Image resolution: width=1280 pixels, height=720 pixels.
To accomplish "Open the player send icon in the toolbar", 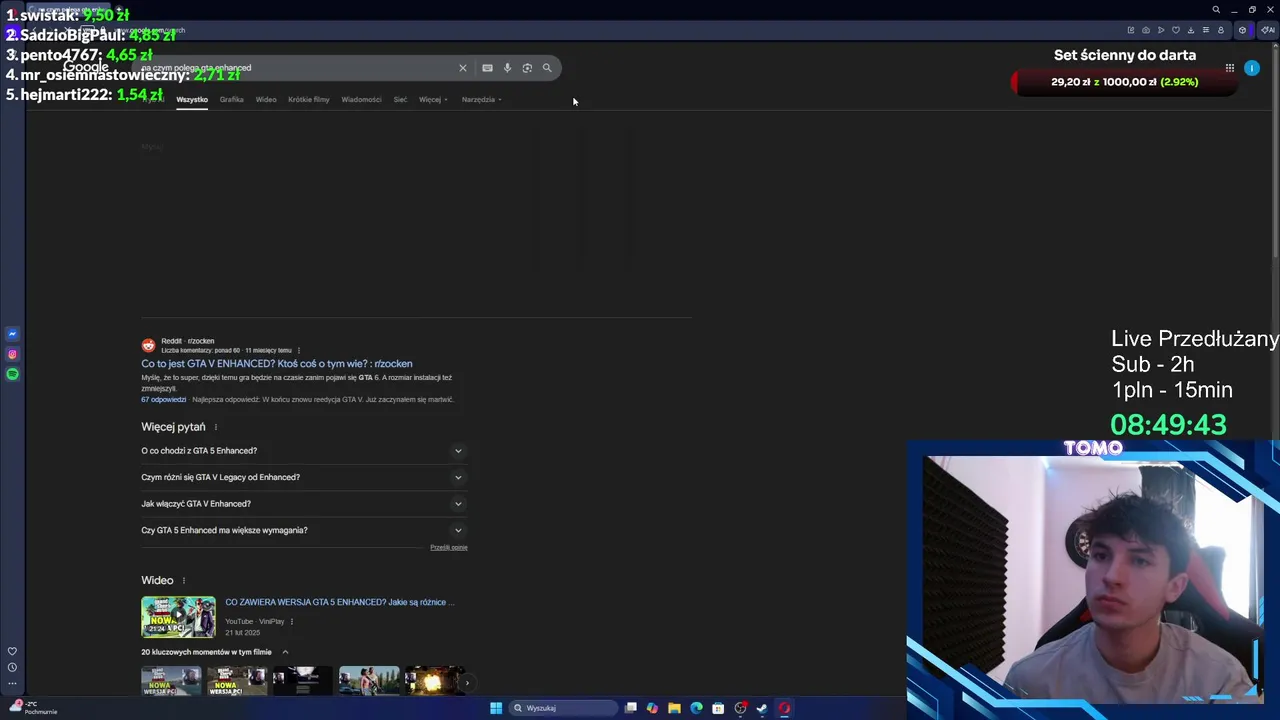I will (x=1161, y=30).
